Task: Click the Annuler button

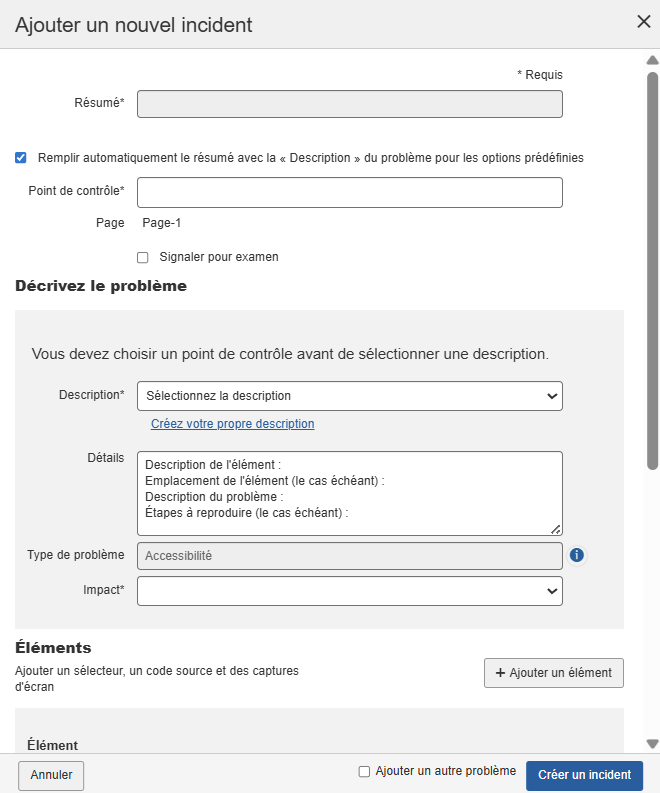Action: (51, 775)
